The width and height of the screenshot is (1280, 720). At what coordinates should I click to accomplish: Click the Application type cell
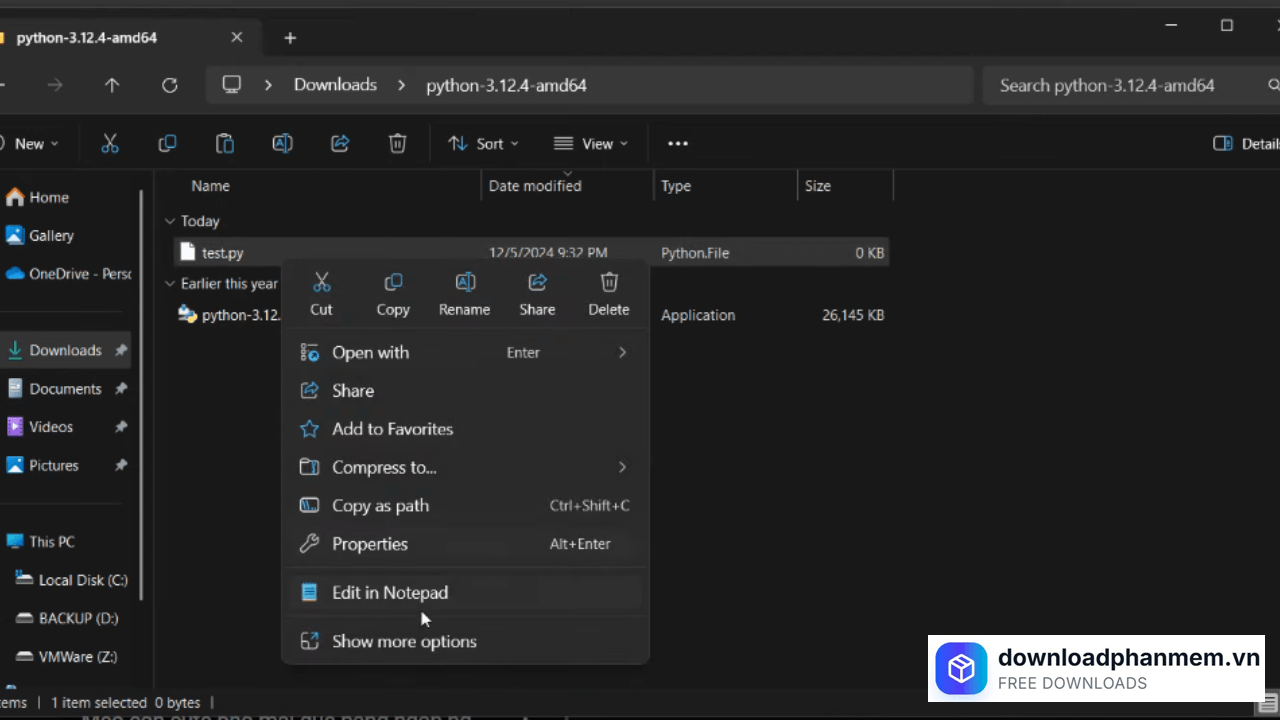[698, 315]
